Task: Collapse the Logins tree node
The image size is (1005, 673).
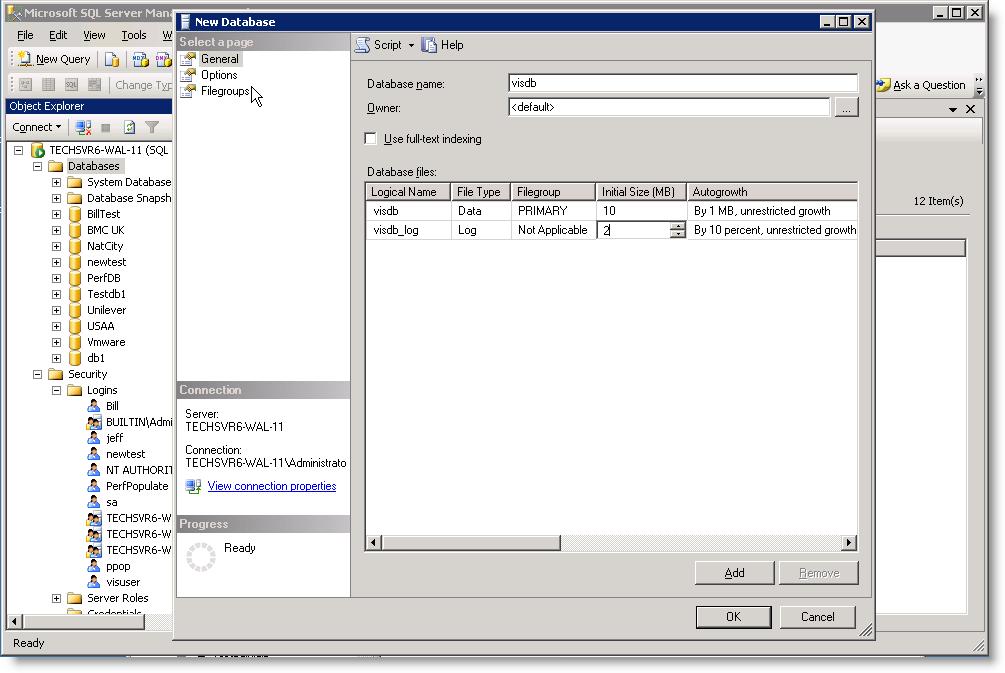Action: point(56,390)
